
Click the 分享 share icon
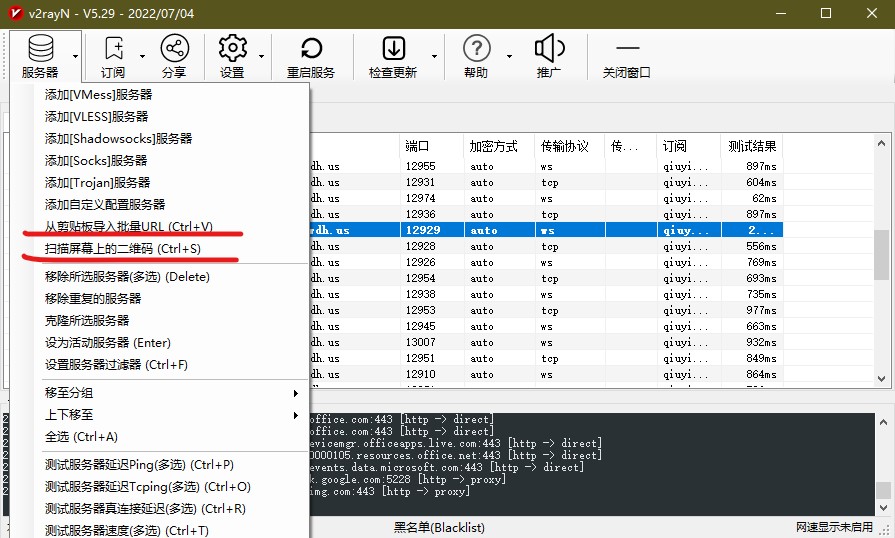click(174, 55)
